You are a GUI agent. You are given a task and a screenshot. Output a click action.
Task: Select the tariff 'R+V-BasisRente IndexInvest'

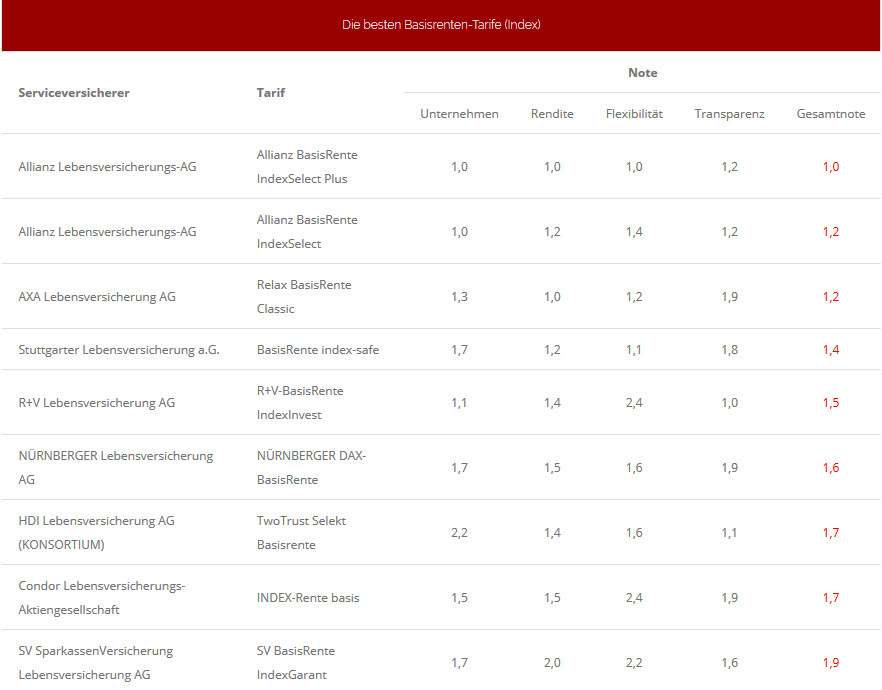pyautogui.click(x=300, y=403)
